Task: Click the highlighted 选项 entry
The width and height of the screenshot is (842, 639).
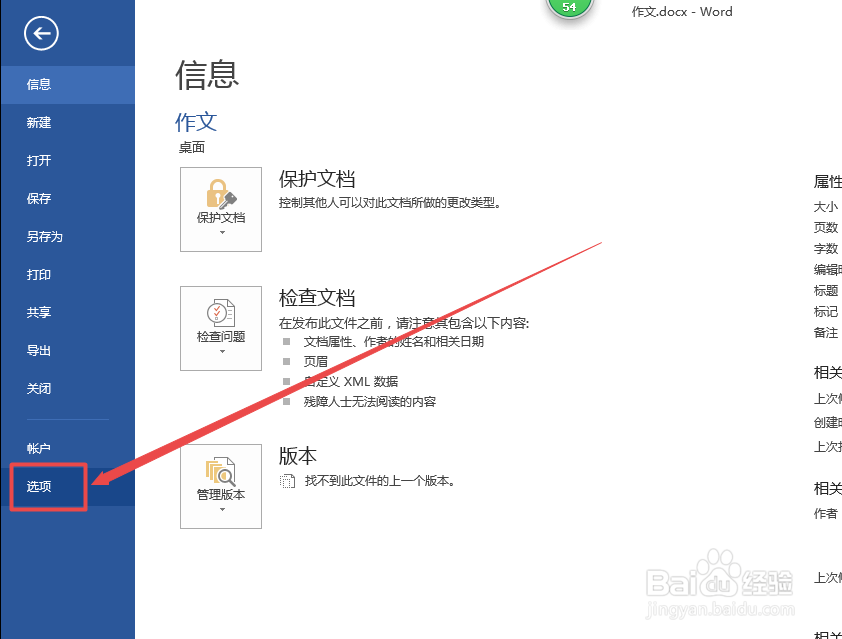Action: (40, 486)
